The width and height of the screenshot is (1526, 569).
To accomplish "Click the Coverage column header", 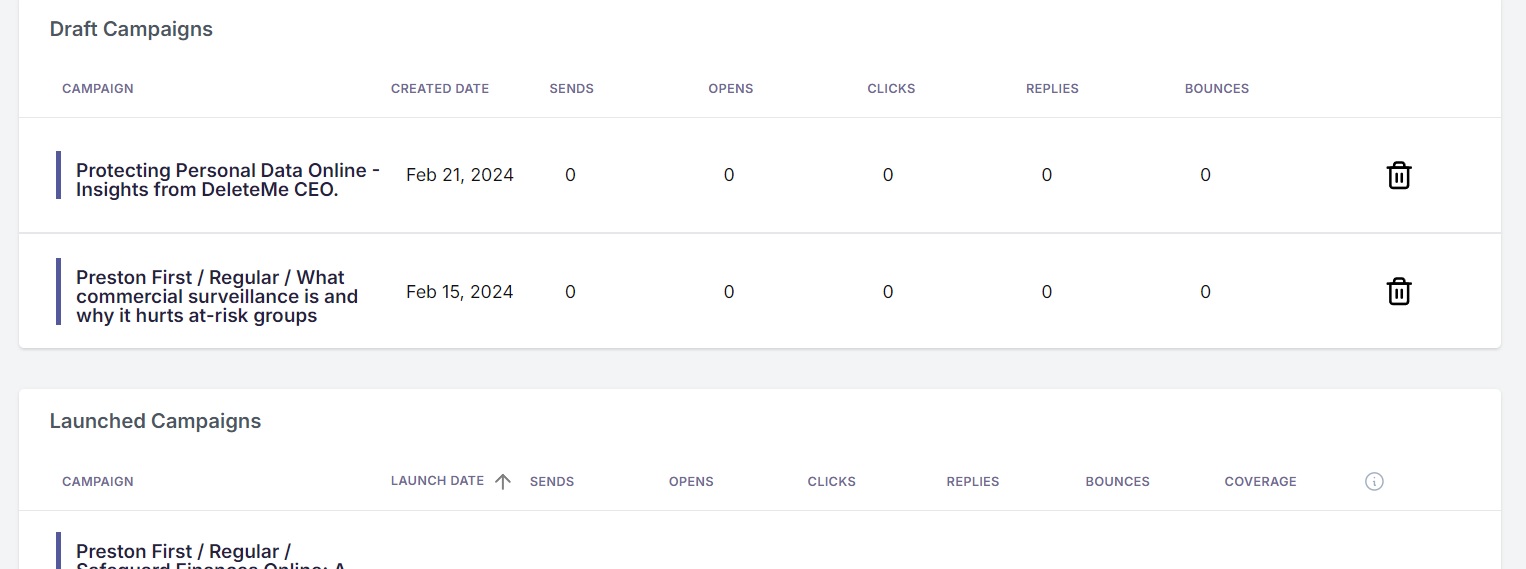I will (x=1260, y=481).
